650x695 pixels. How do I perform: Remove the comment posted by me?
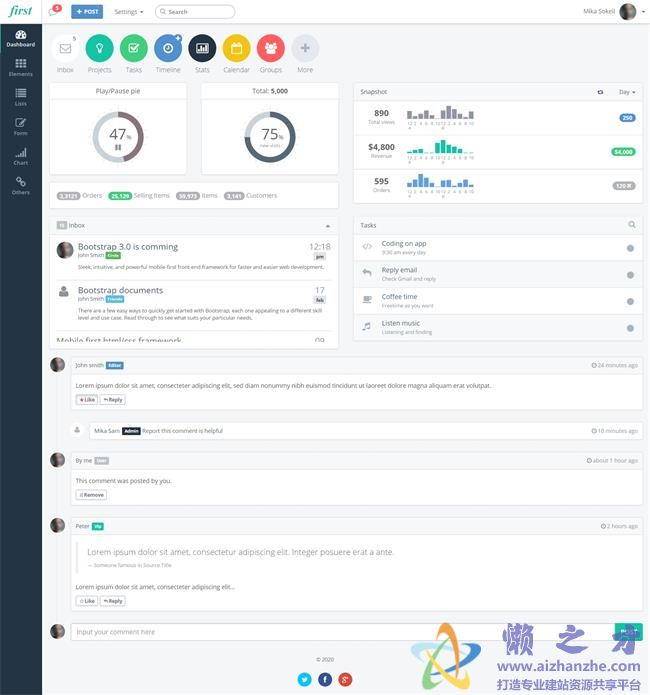[x=91, y=495]
